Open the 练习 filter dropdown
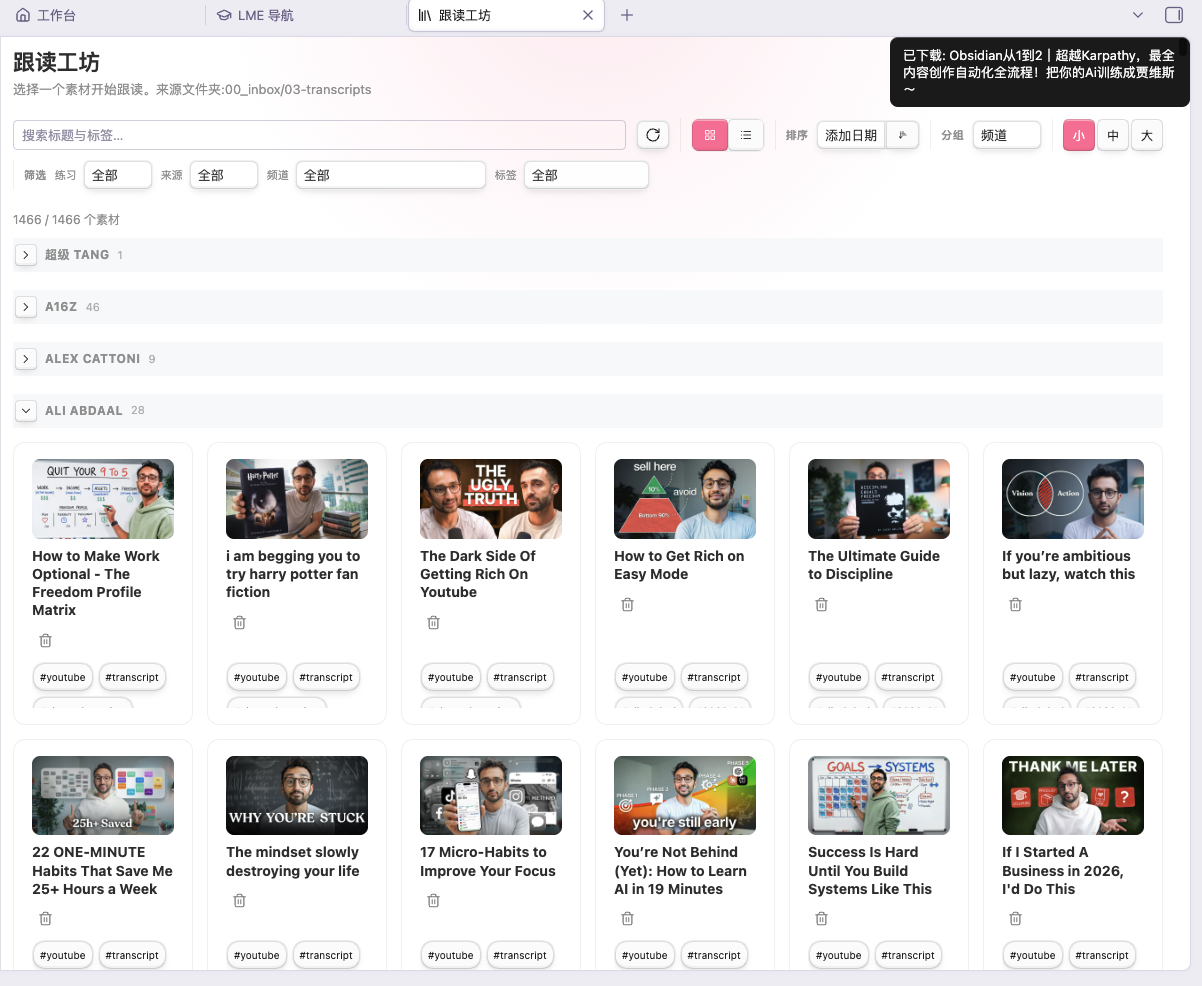 point(118,175)
